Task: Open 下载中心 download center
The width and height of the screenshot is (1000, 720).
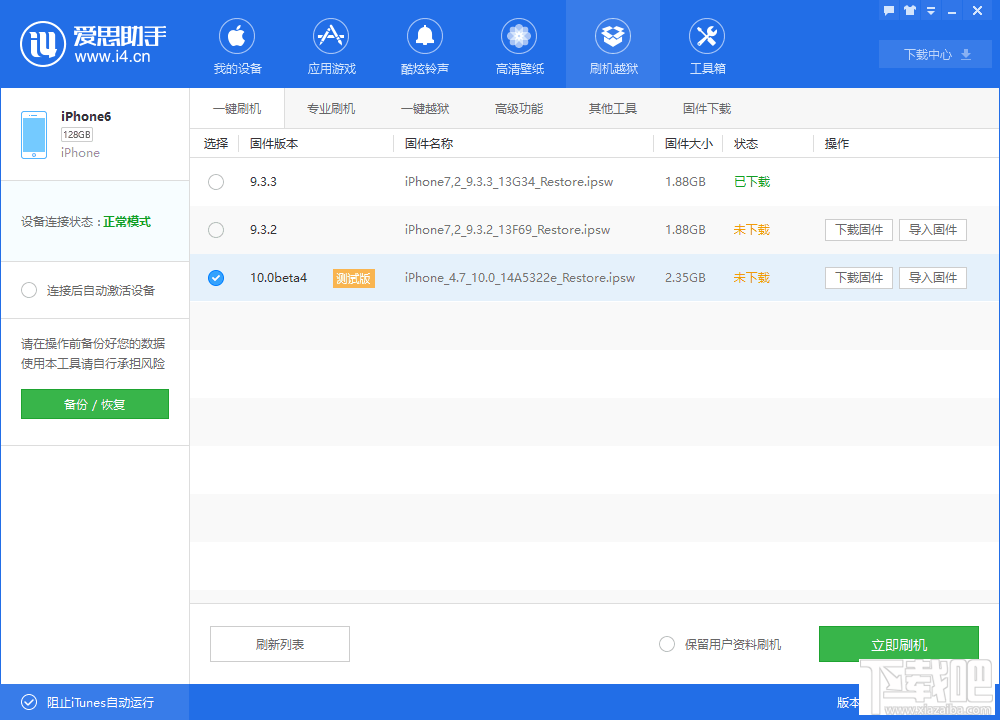Action: 936,54
